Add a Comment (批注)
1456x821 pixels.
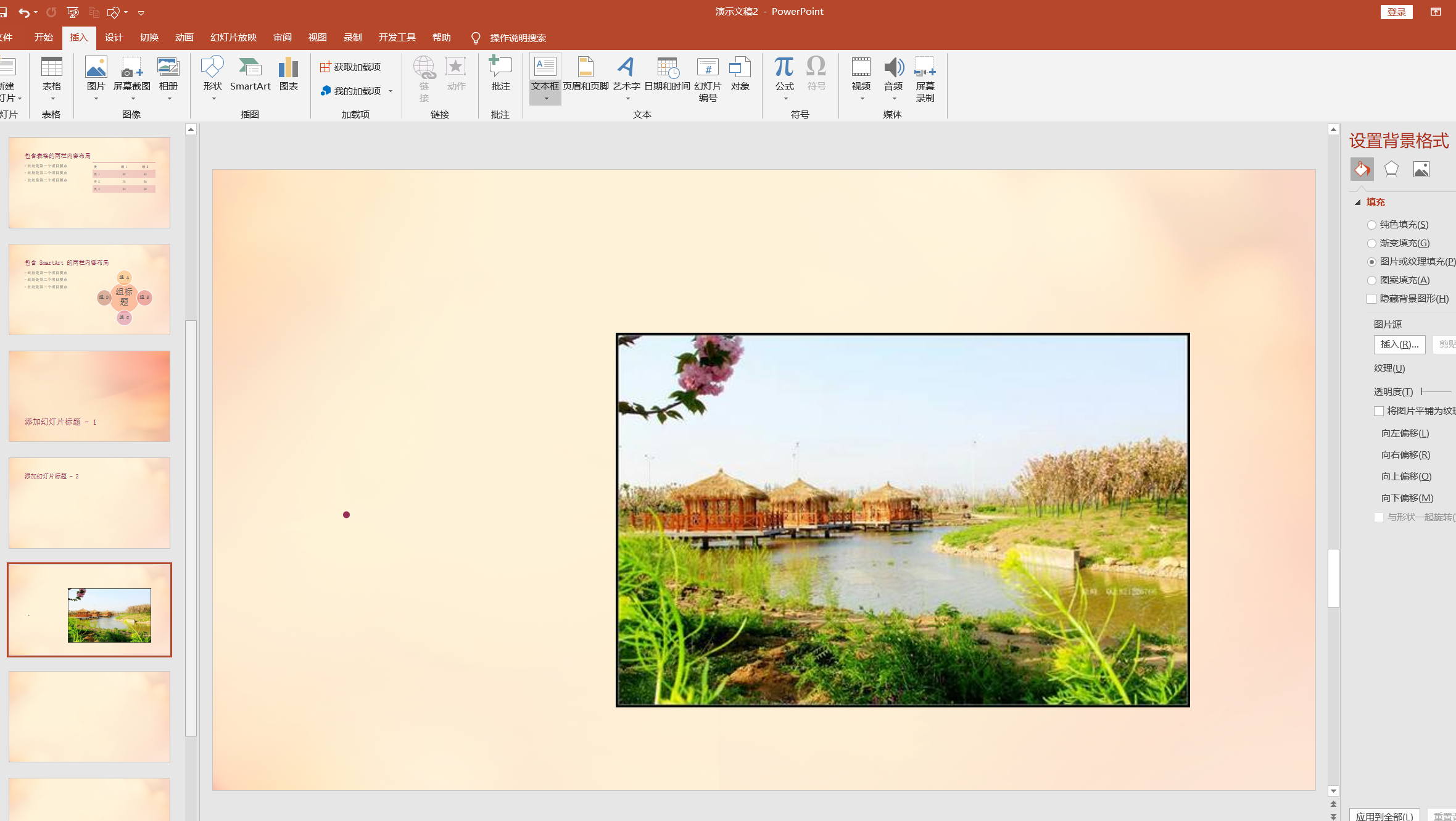pos(500,73)
